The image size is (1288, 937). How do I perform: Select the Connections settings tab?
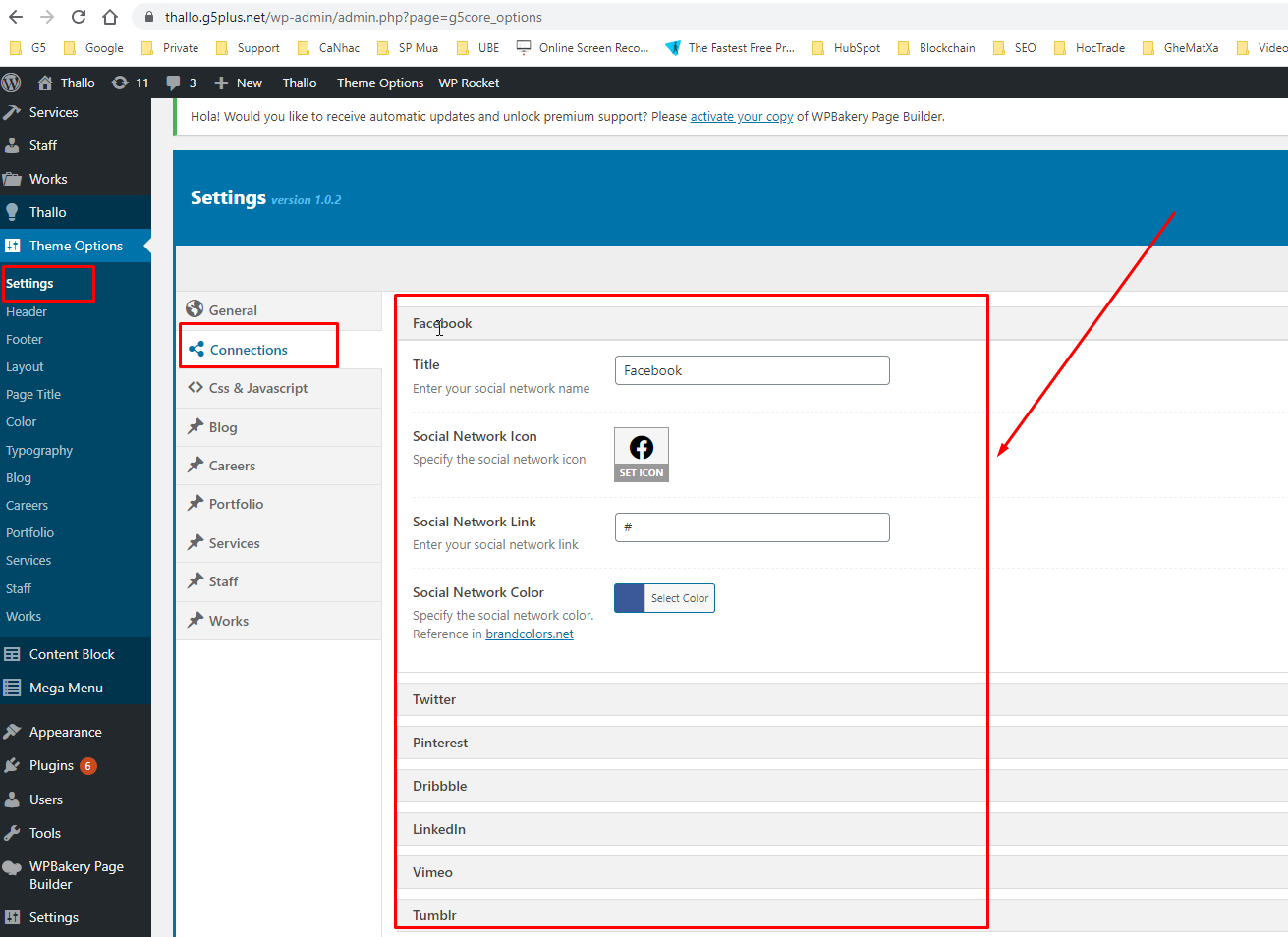click(x=279, y=350)
